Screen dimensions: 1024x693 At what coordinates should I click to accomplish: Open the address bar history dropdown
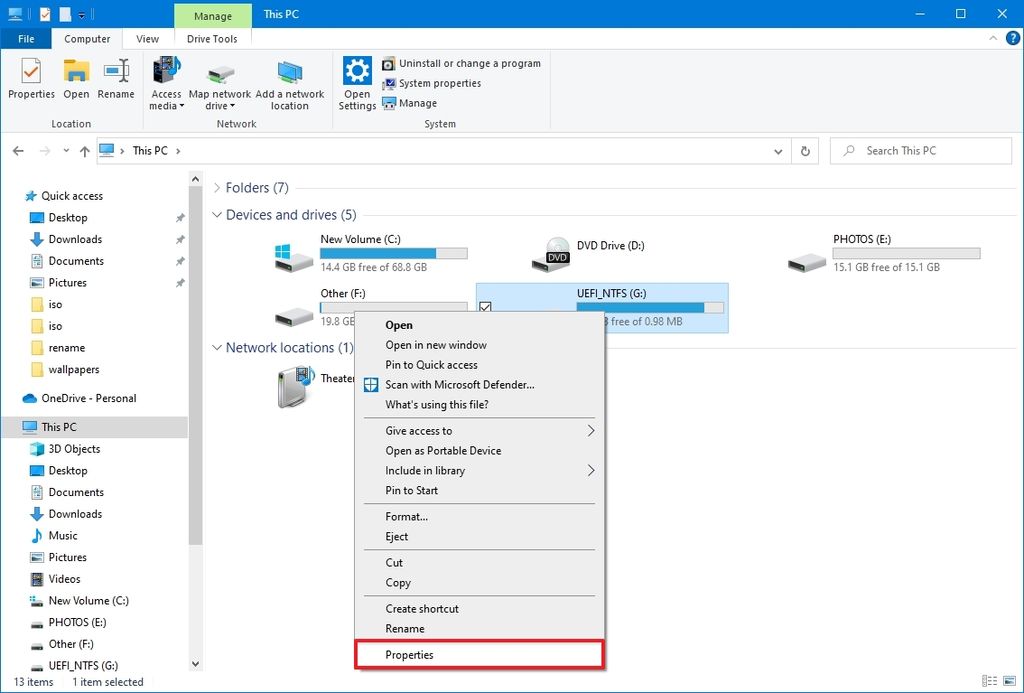pyautogui.click(x=778, y=150)
